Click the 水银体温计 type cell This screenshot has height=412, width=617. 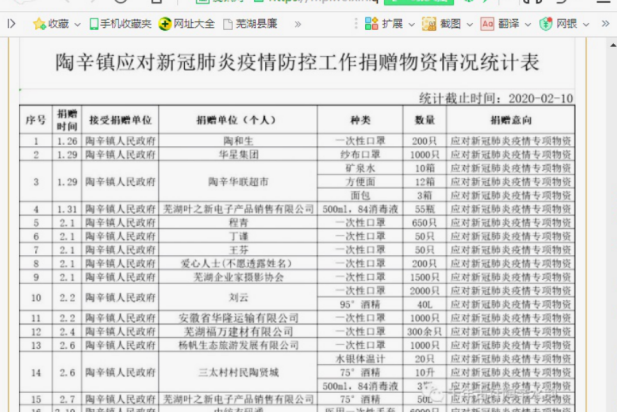[x=360, y=358]
